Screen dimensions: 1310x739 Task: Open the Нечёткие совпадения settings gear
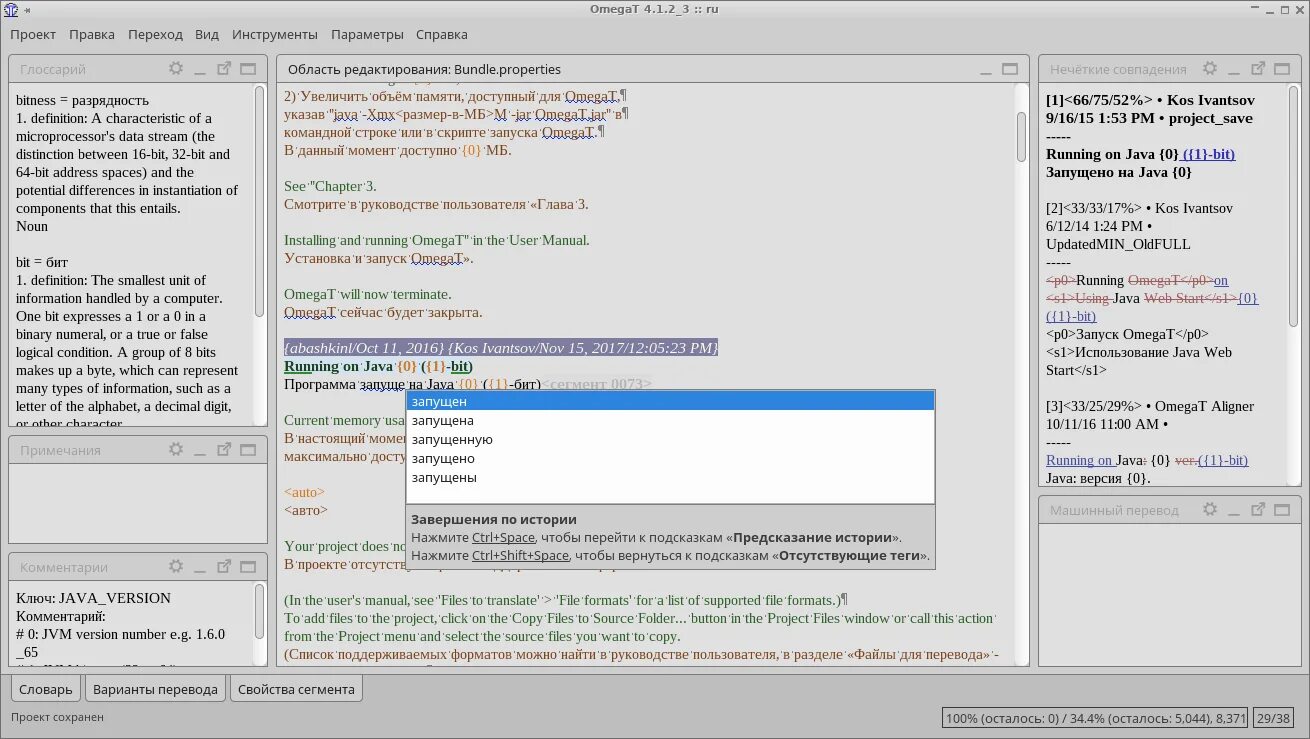1210,69
